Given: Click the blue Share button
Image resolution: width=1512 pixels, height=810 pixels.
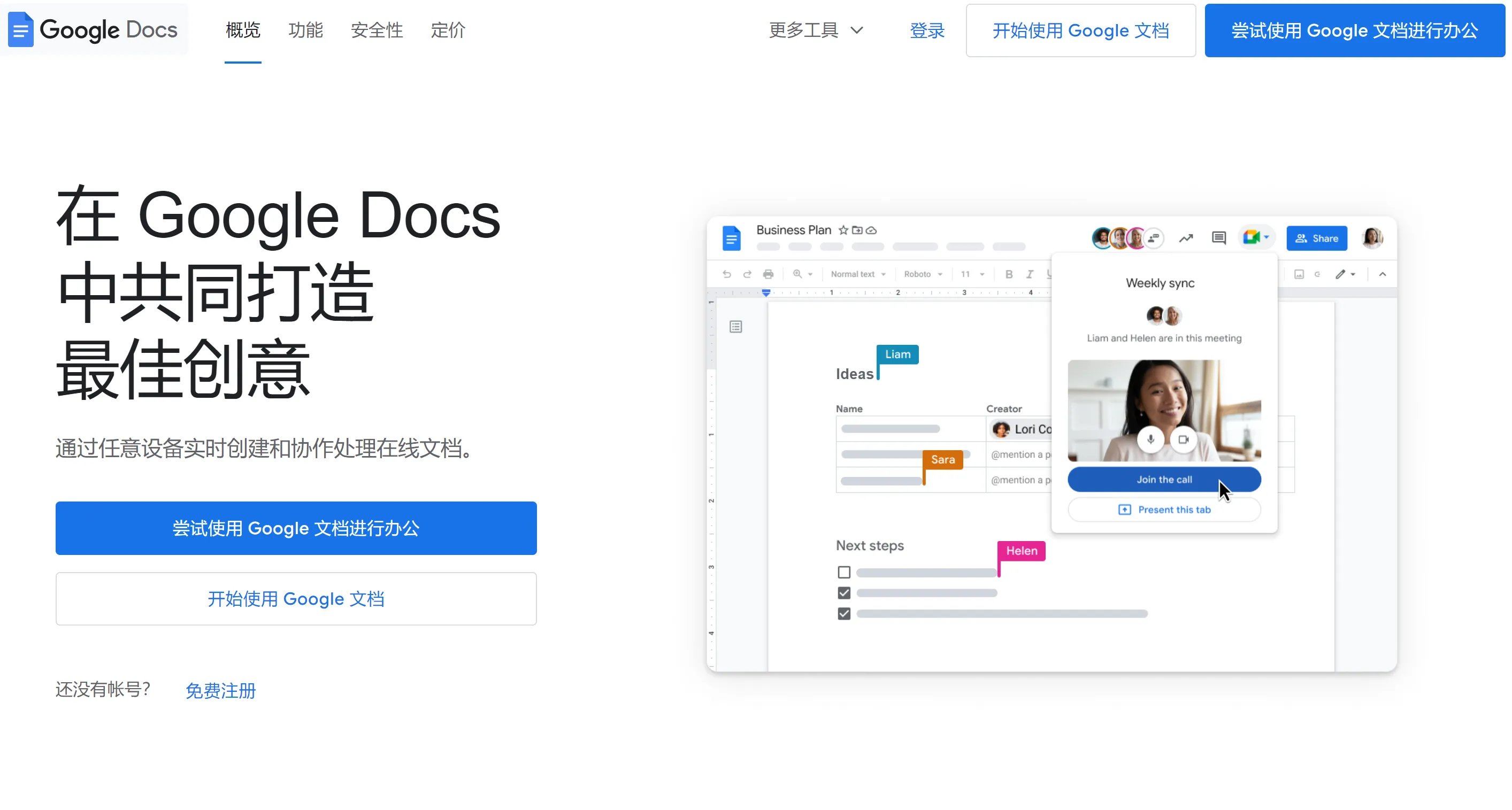Looking at the screenshot, I should [x=1317, y=238].
